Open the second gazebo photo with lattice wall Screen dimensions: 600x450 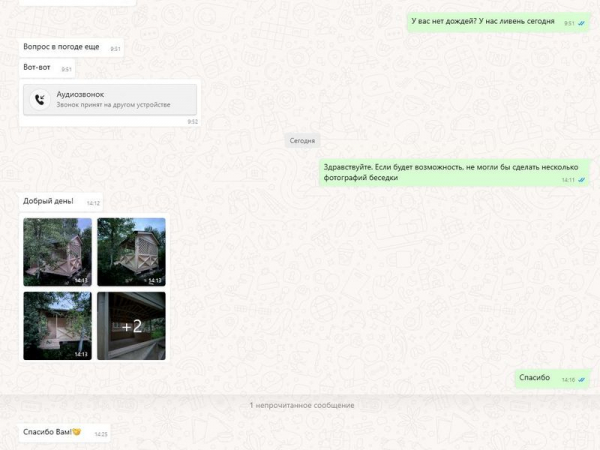pyautogui.click(x=131, y=252)
